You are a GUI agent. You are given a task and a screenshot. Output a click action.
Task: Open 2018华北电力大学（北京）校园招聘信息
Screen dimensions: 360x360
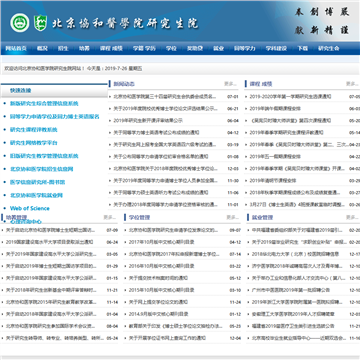pyautogui.click(x=295, y=254)
